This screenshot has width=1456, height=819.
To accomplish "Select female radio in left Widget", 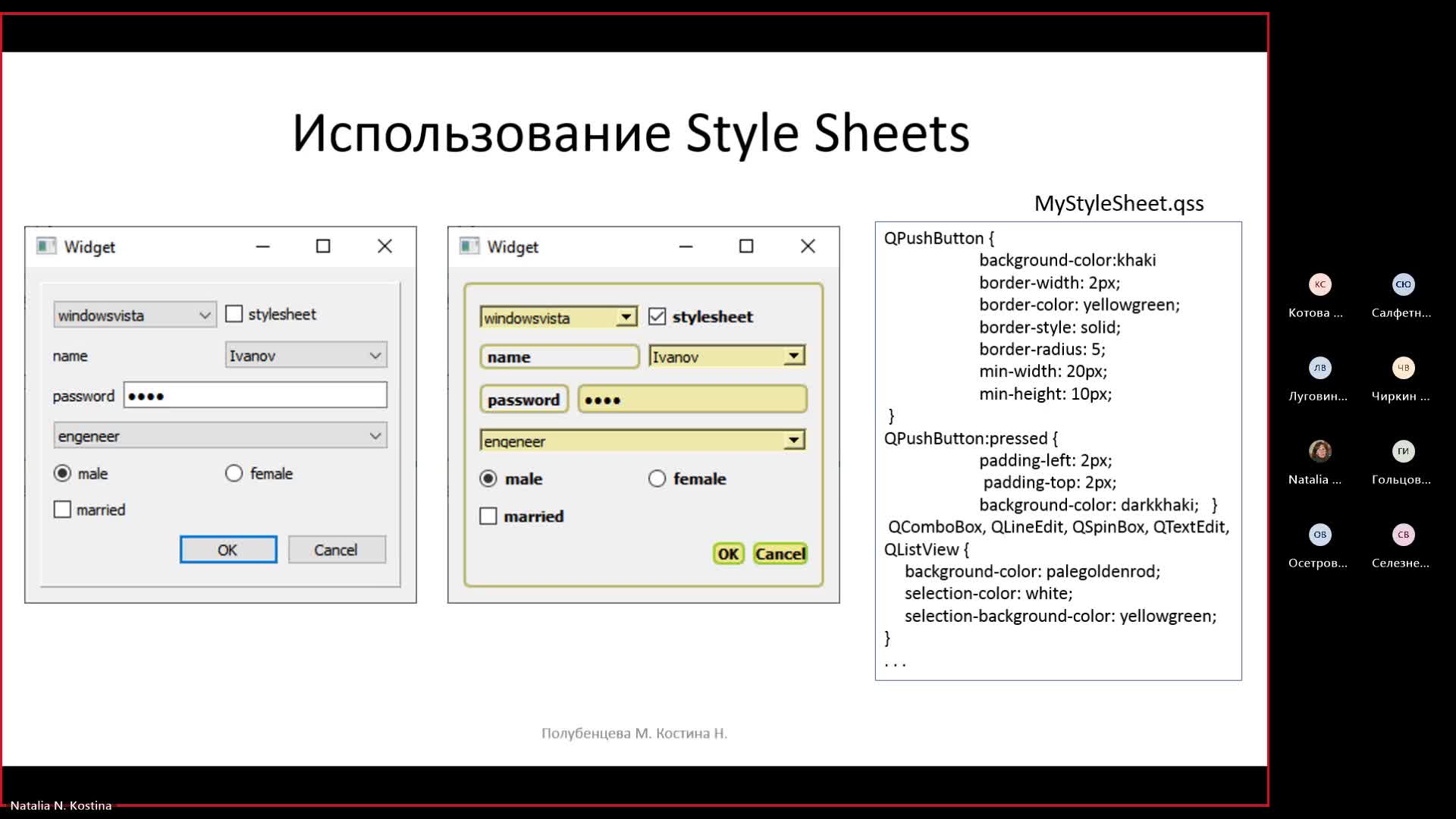I will 234,473.
